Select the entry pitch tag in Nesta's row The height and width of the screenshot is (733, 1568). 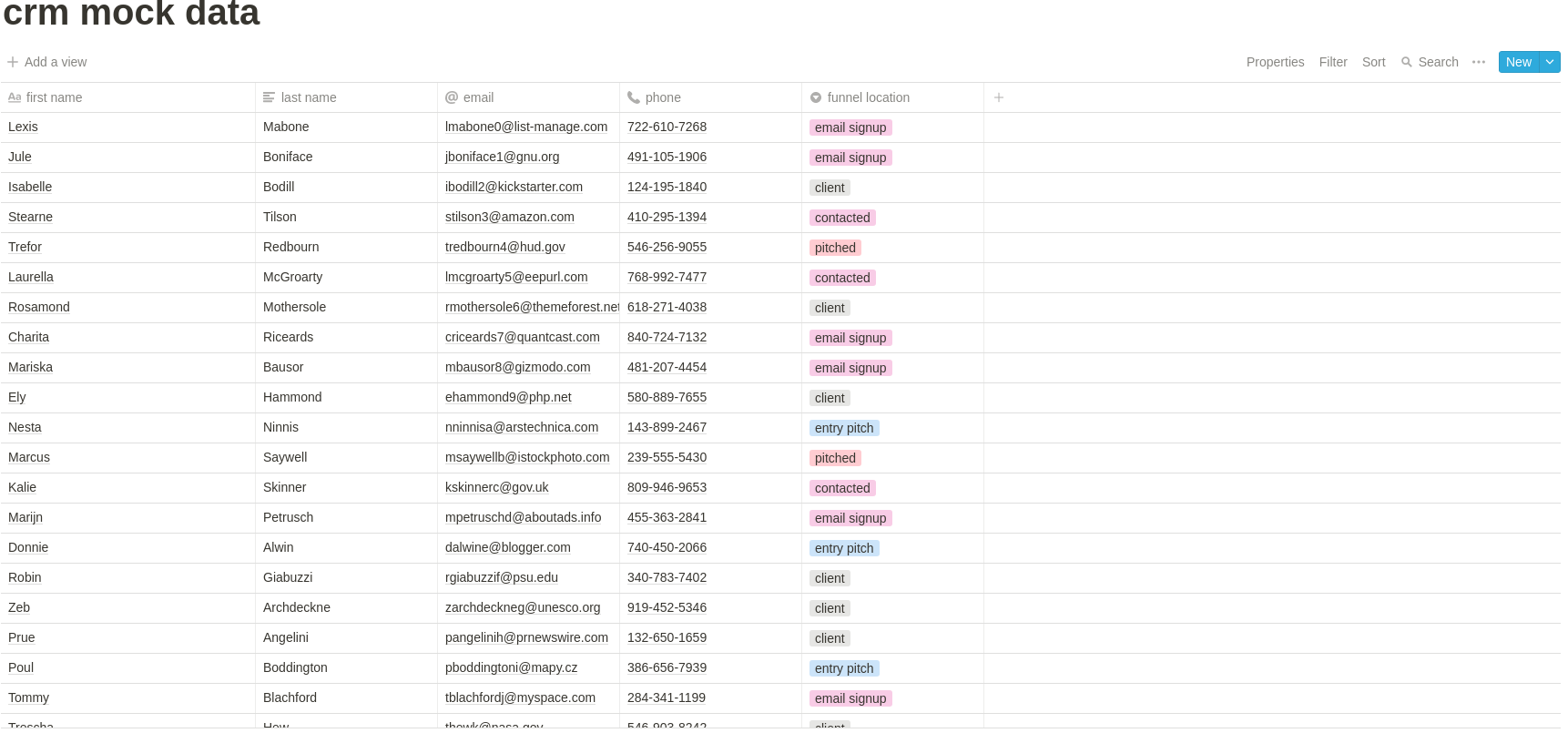[x=844, y=428]
